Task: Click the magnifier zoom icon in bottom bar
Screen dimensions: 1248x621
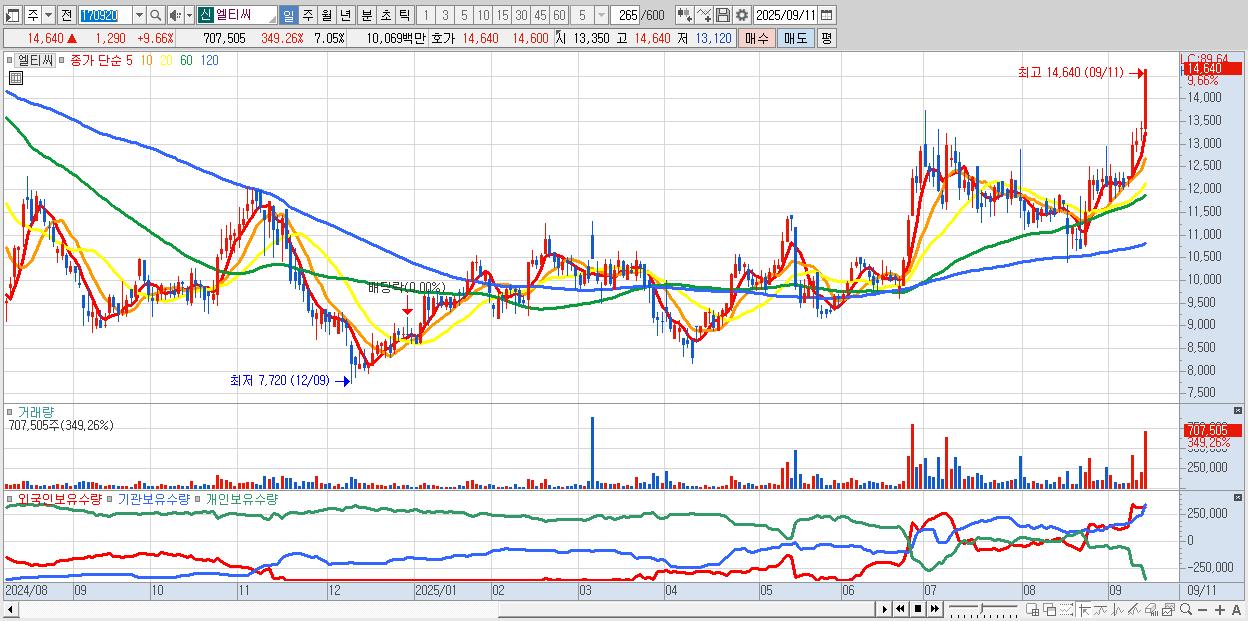Action: 1186,610
